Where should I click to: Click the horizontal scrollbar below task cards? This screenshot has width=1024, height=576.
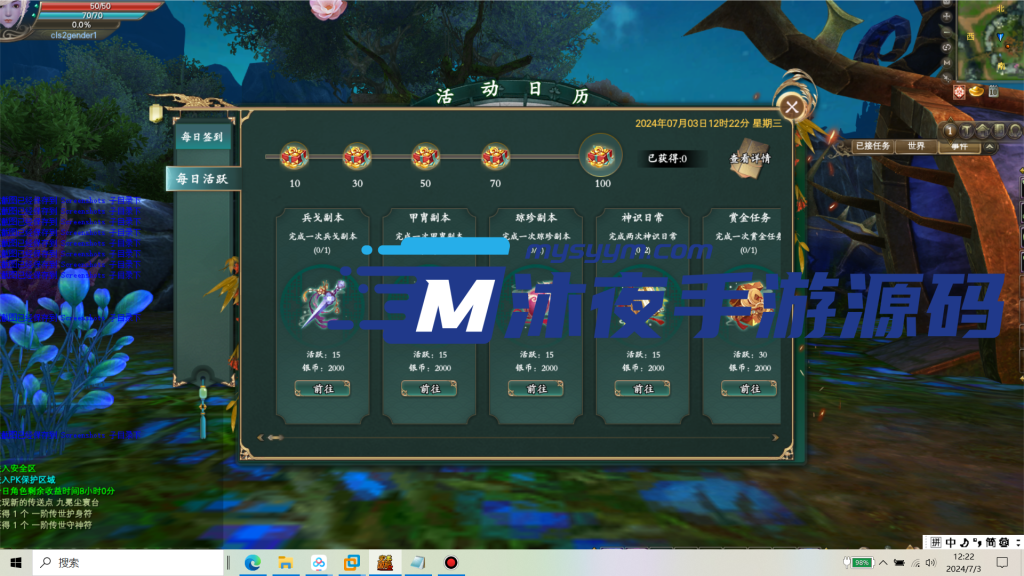tap(518, 437)
